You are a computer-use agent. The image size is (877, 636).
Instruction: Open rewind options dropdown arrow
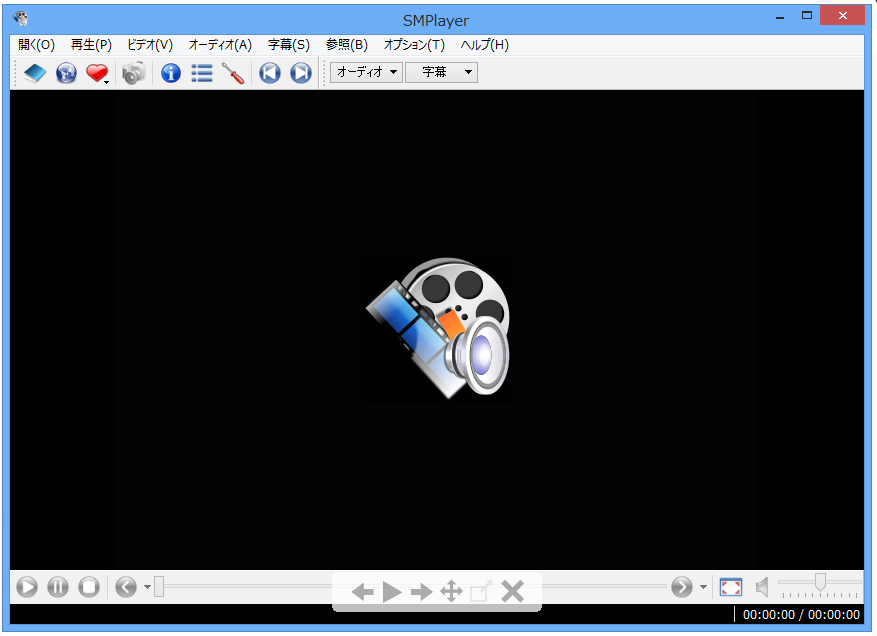coord(147,587)
